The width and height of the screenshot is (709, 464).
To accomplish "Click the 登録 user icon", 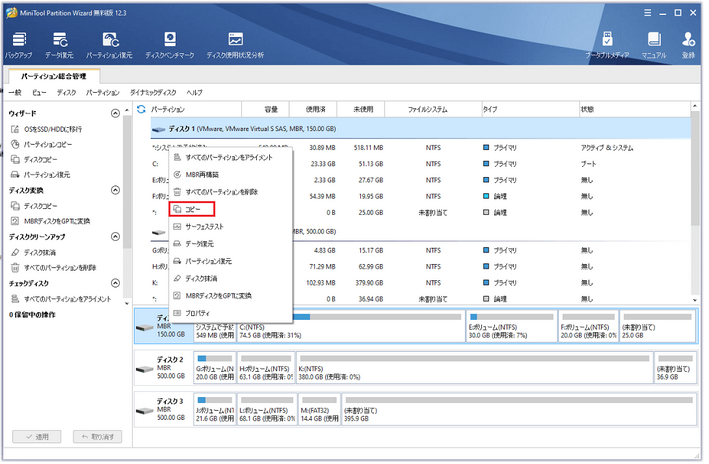I will click(x=689, y=45).
